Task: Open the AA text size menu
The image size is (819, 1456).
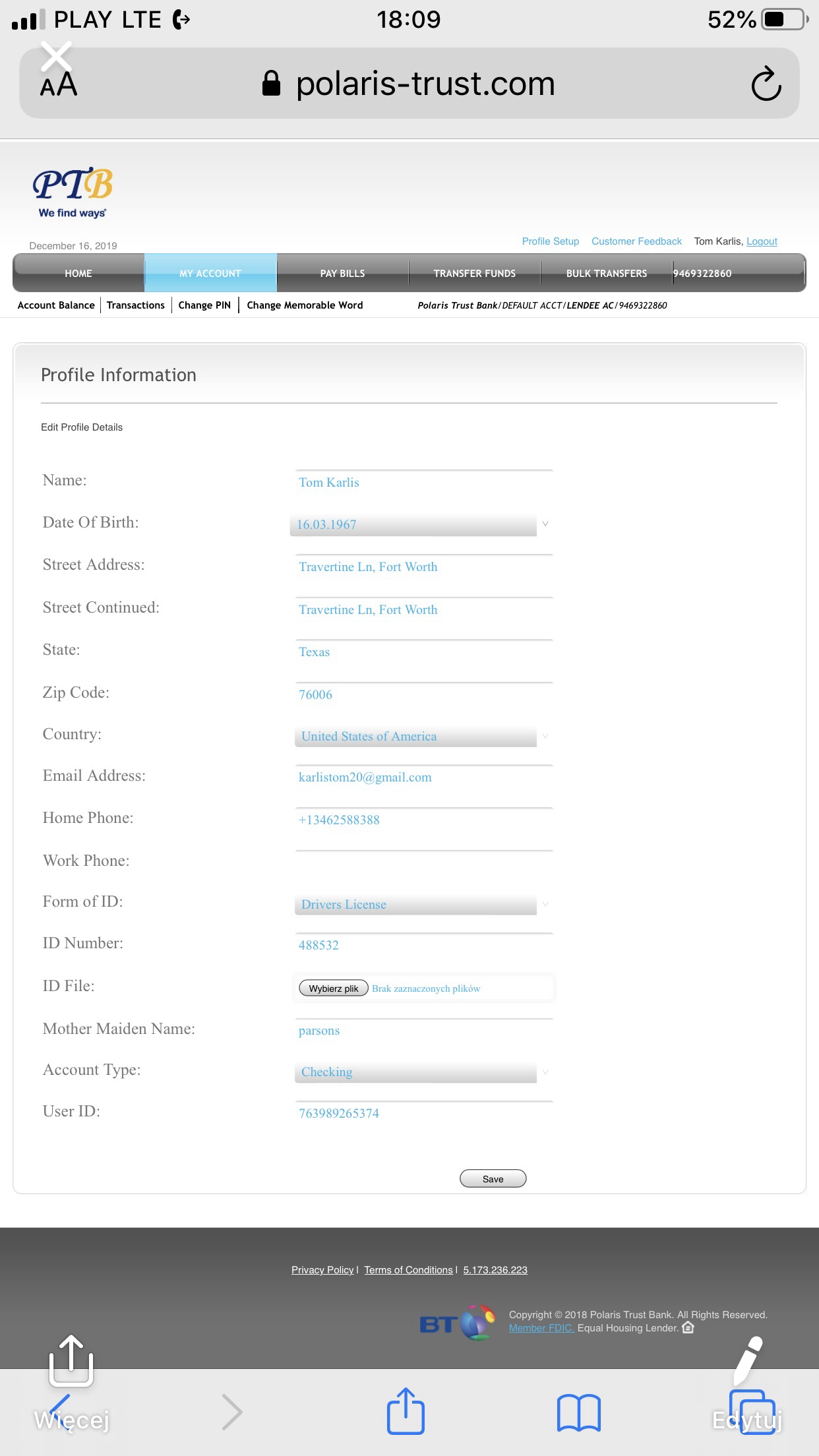Action: pyautogui.click(x=59, y=85)
